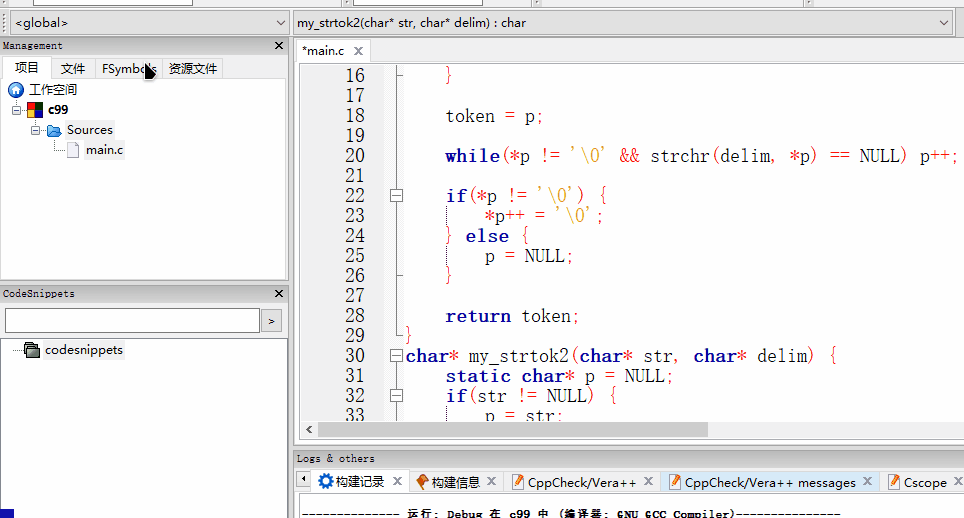
Task: Open main.c in the project tree
Action: coord(105,150)
